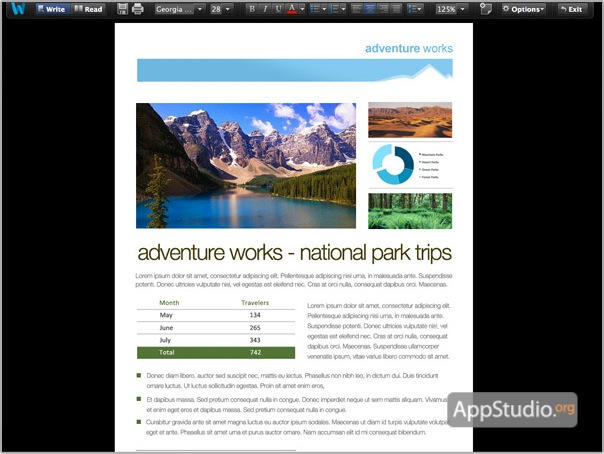Toggle italic formatting
Viewport: 604px width, 454px height.
pos(265,9)
